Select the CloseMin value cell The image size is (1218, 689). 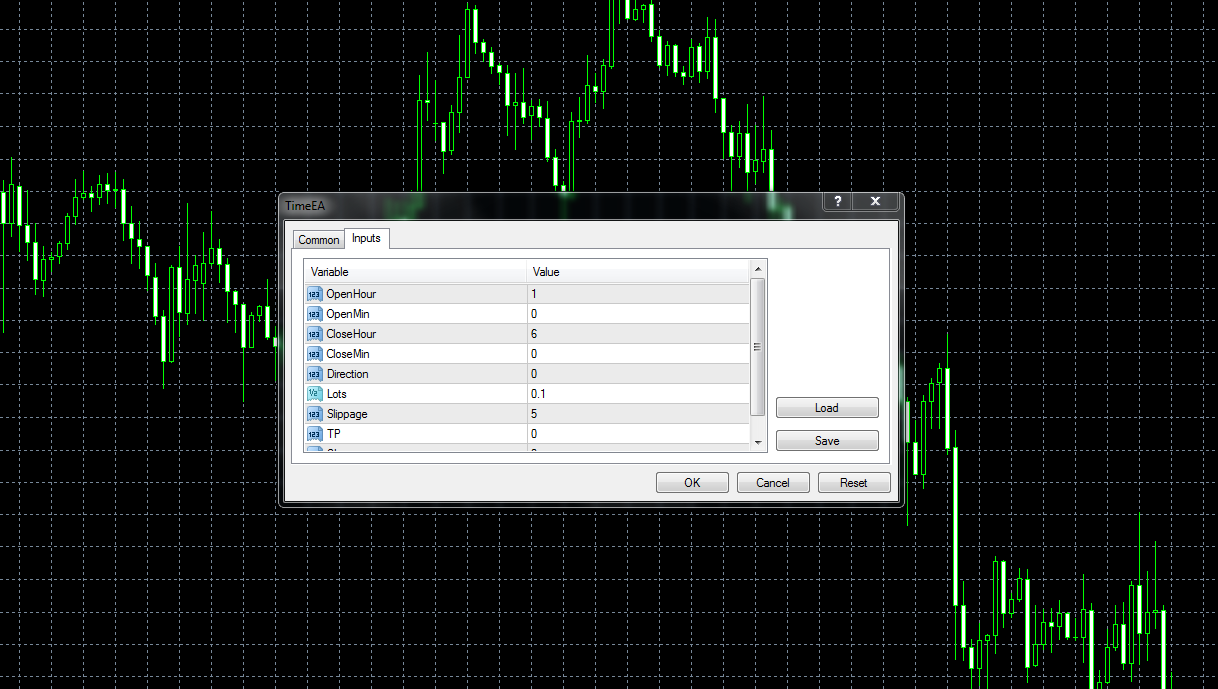[x=638, y=354]
